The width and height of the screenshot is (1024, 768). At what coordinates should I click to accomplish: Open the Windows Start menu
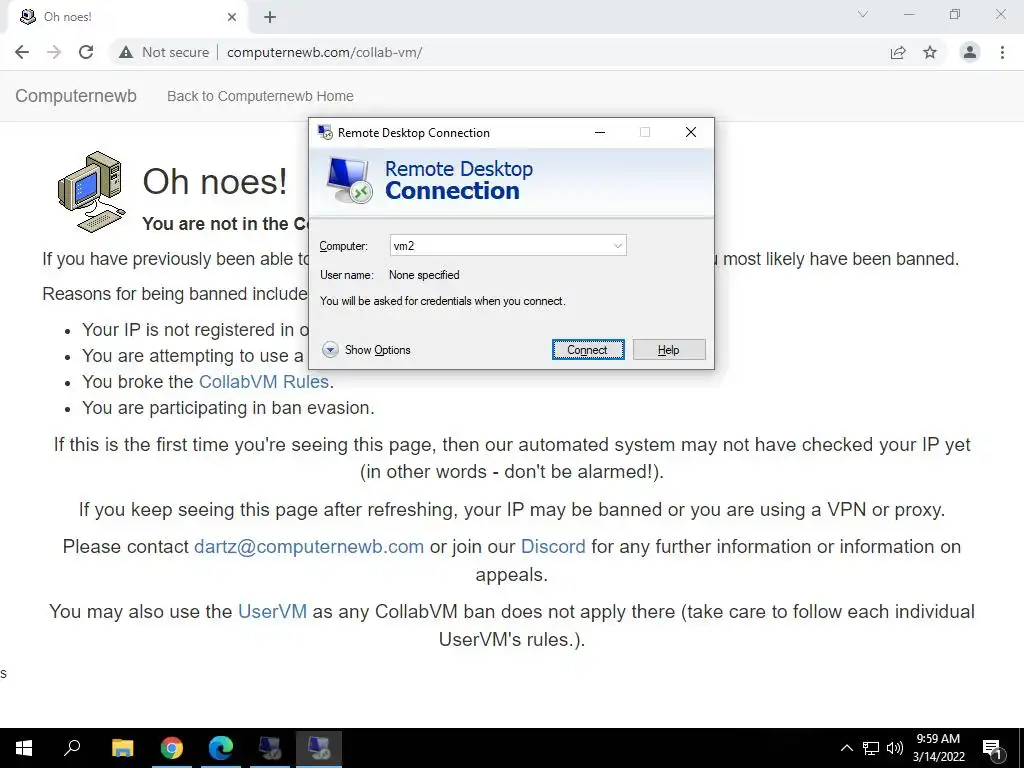point(24,748)
